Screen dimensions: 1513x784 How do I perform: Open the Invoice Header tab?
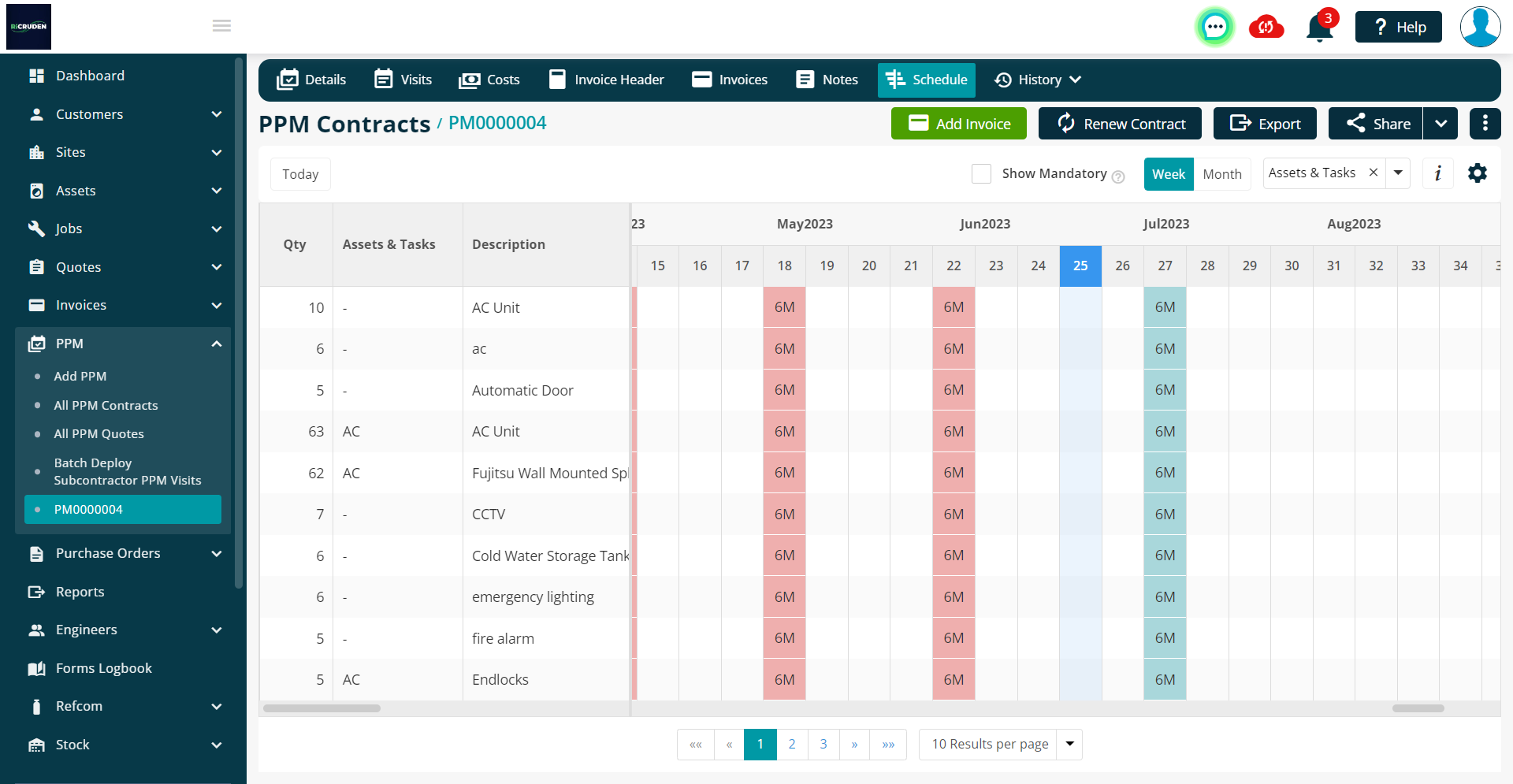[607, 80]
